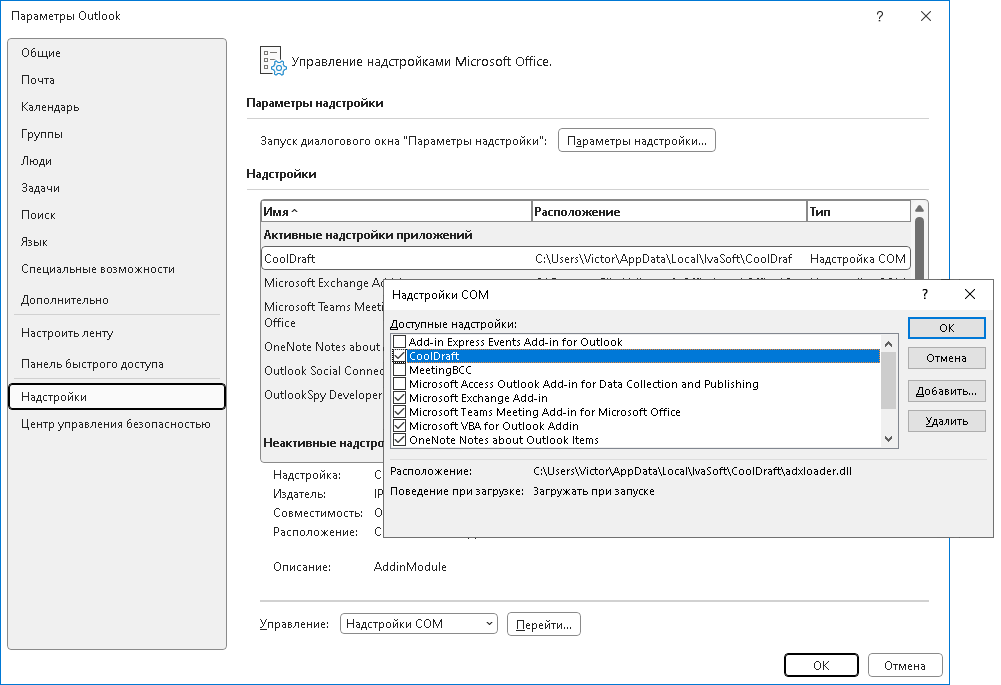Click the COM list scrollbar thumb
Screen dimensions: 1001x685
888,380
